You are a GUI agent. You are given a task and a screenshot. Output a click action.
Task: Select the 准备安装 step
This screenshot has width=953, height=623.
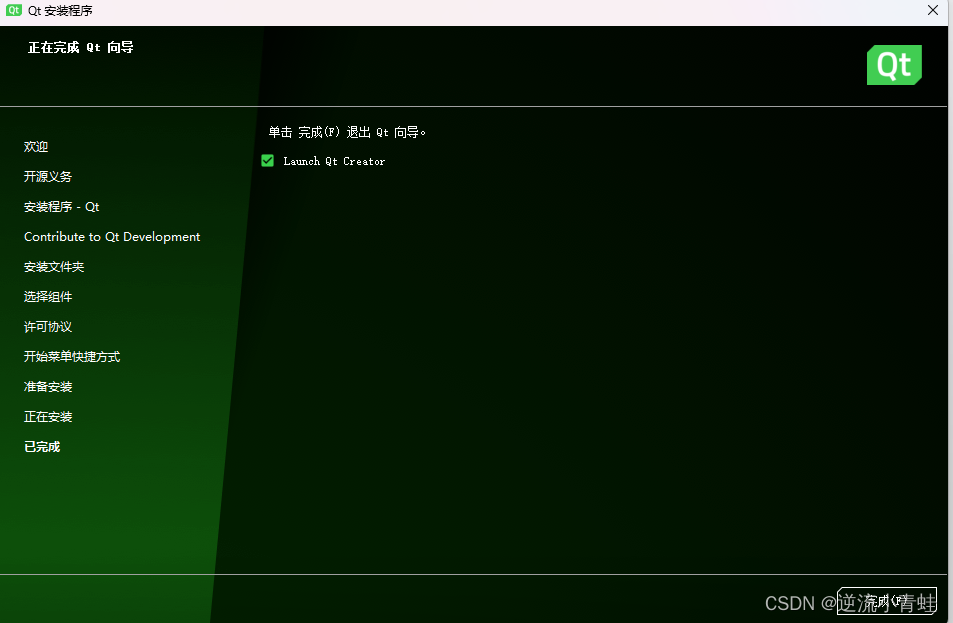(x=48, y=387)
